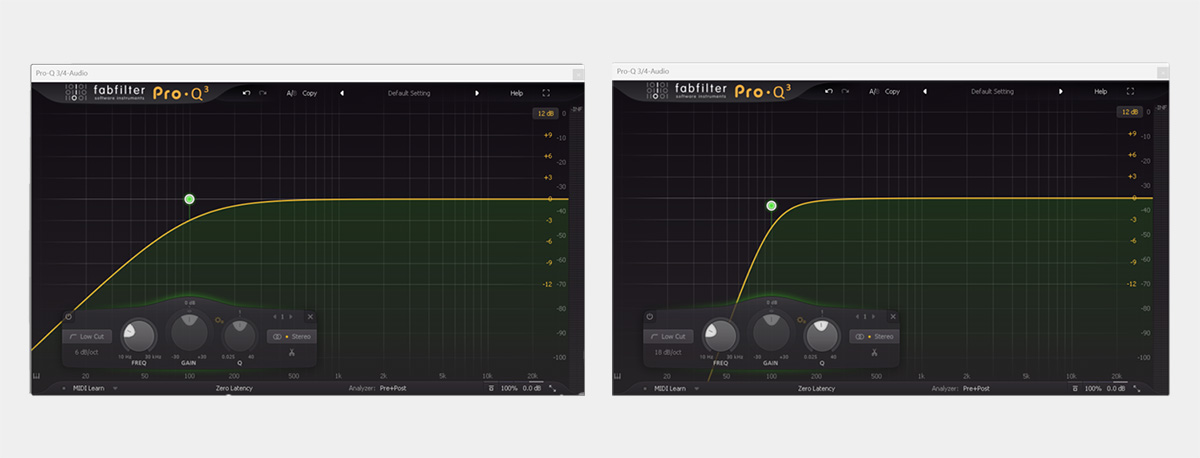This screenshot has width=1200, height=458.
Task: Enter full screen mode in right window
Action: pos(1129,91)
